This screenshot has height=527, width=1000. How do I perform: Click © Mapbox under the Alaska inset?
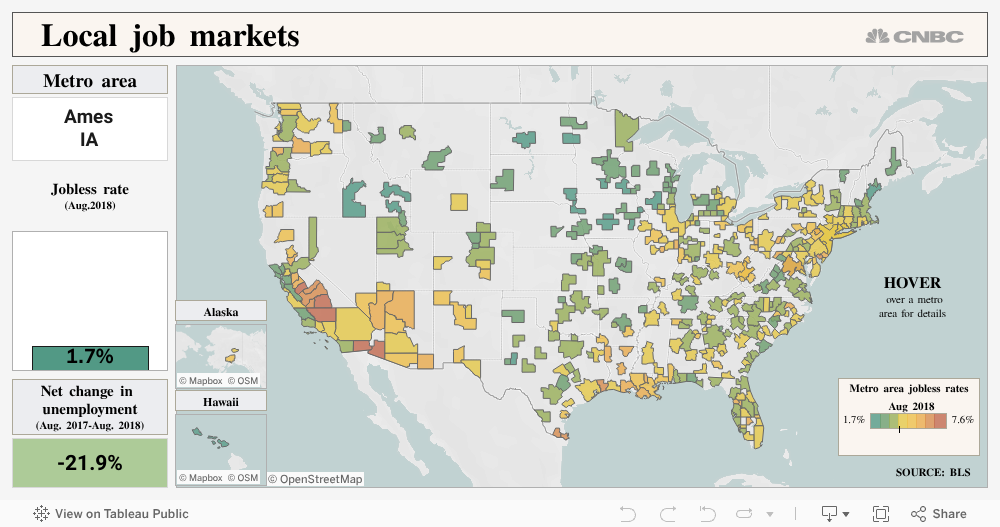(x=201, y=381)
